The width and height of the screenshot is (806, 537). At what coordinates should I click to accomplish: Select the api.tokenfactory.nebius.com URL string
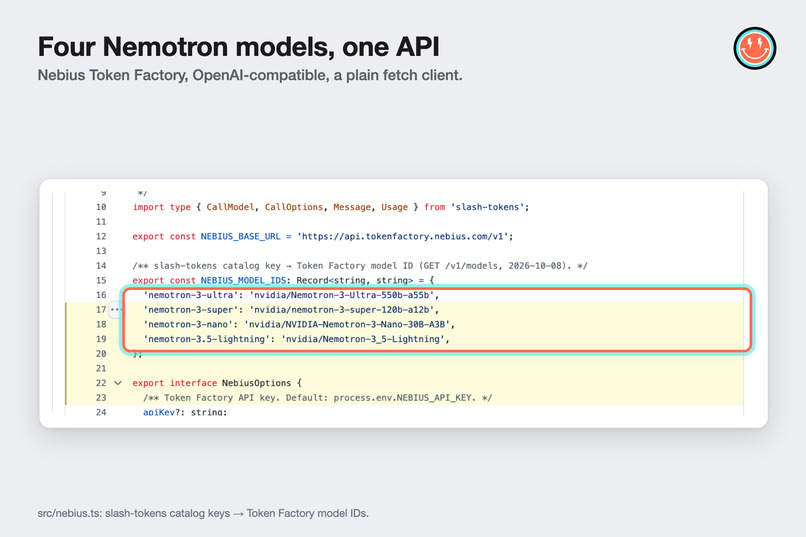[x=402, y=236]
